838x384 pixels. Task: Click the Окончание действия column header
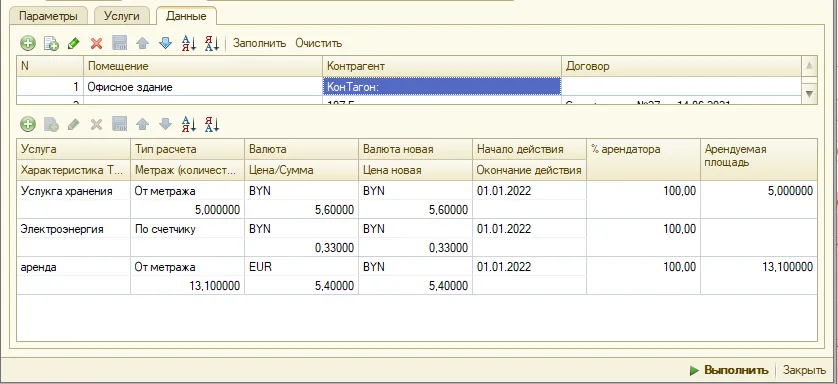(530, 170)
